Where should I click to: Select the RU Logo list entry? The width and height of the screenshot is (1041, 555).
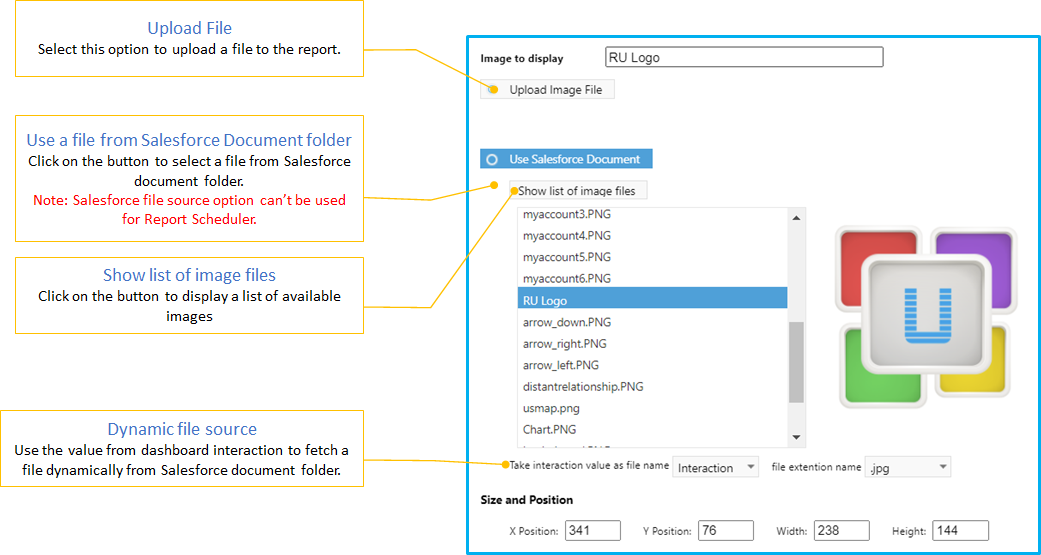[652, 298]
